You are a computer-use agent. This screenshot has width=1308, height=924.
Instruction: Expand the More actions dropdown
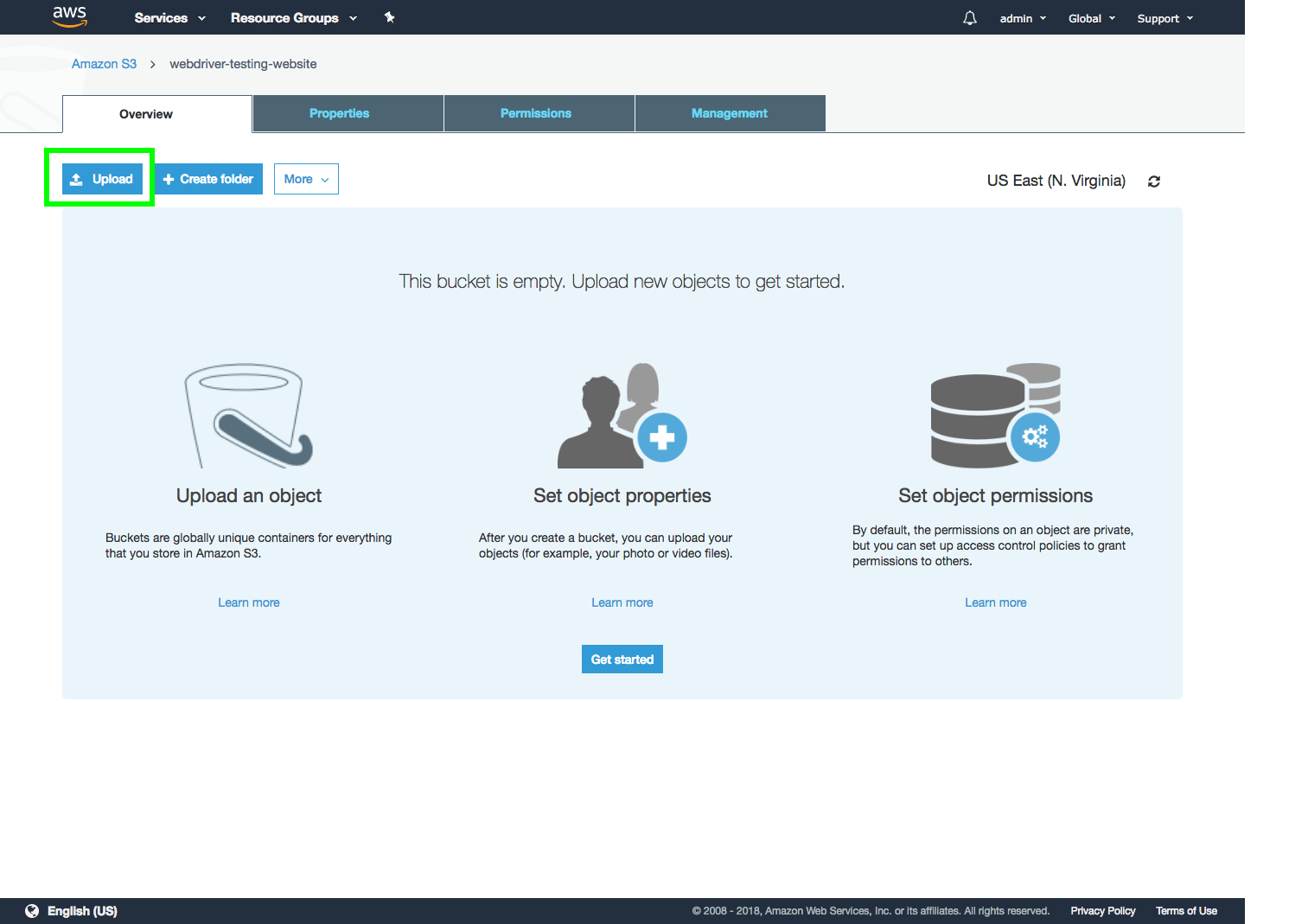click(x=306, y=179)
